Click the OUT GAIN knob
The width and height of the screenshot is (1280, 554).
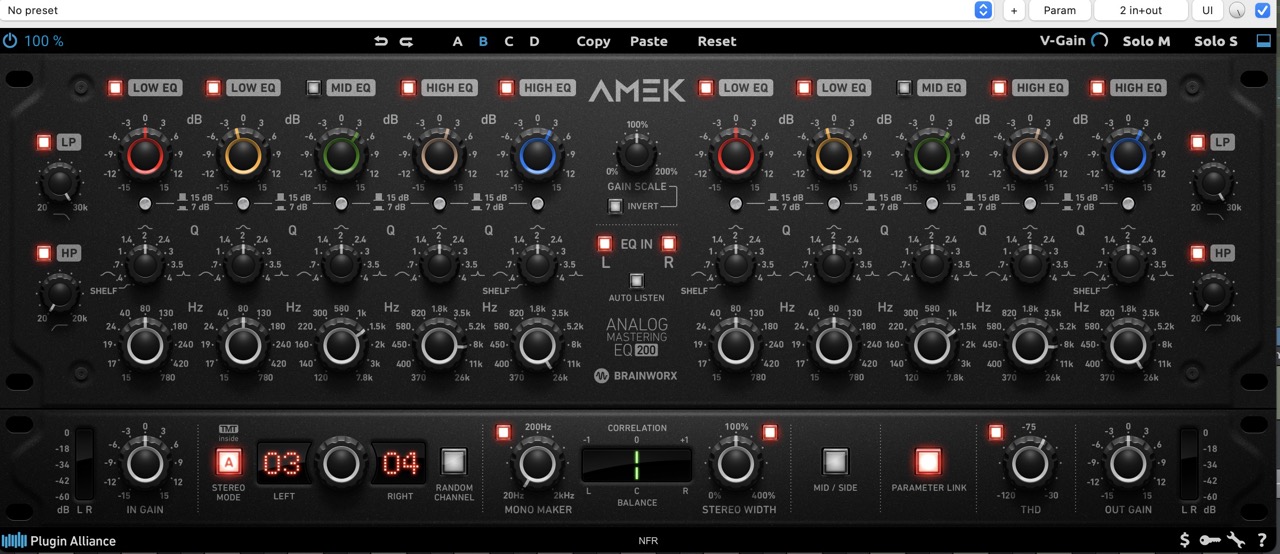1128,464
